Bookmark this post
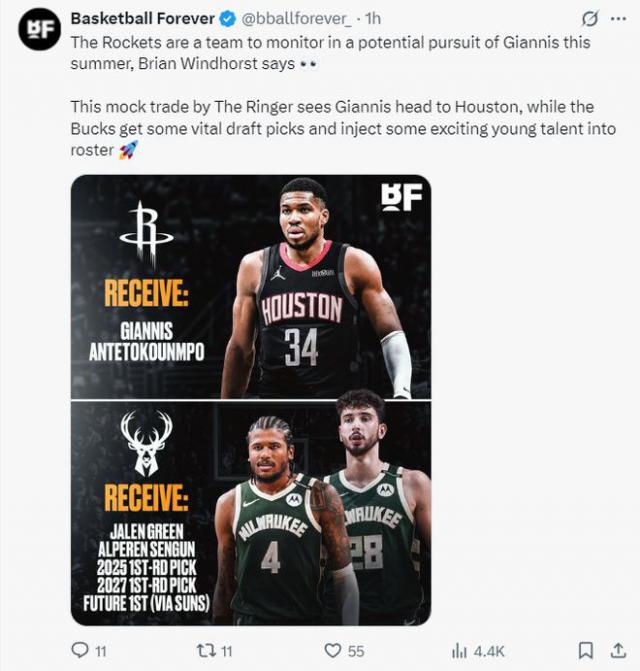The height and width of the screenshot is (671, 640). (x=586, y=650)
